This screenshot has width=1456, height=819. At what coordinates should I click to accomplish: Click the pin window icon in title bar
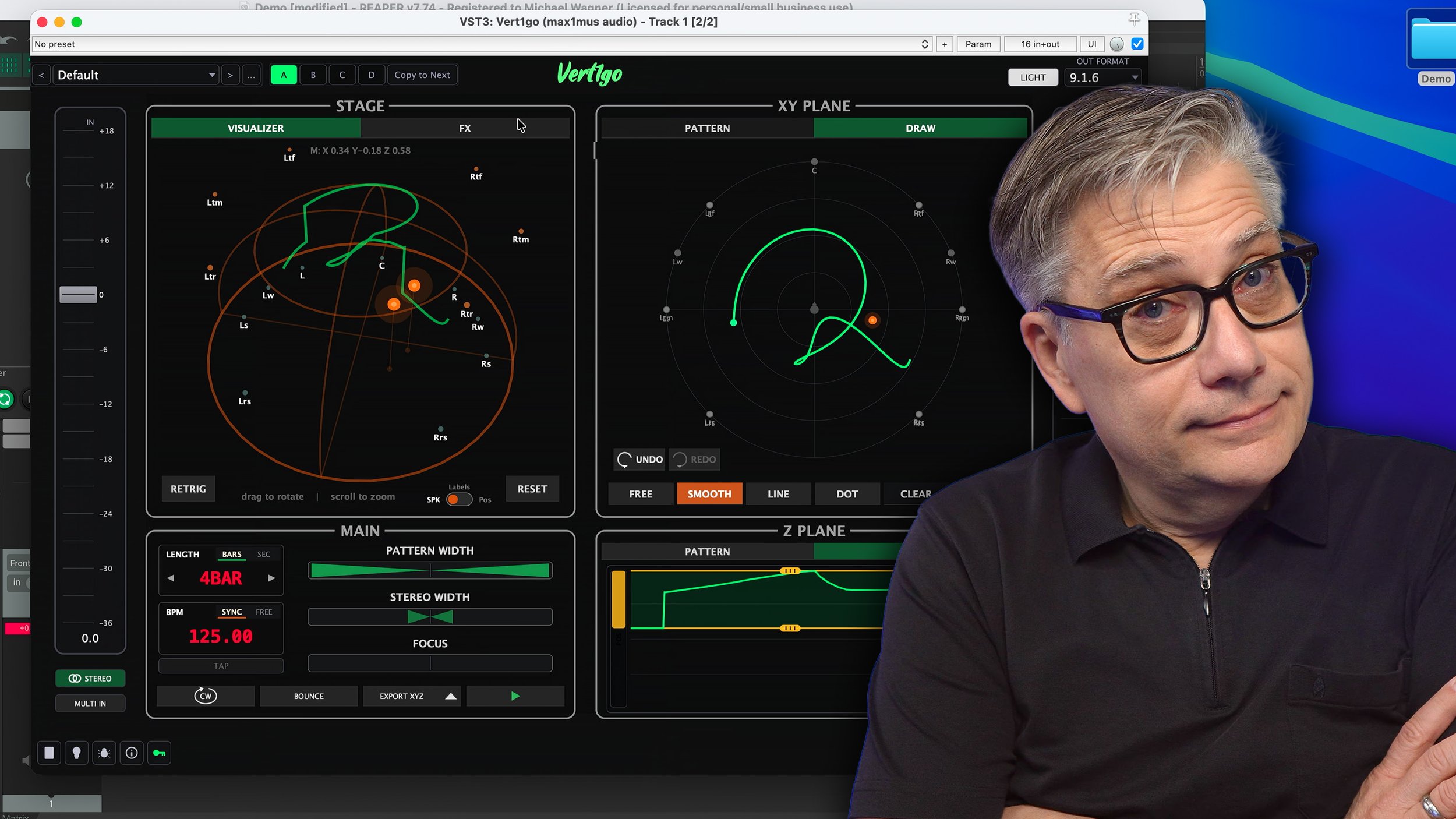(1134, 19)
